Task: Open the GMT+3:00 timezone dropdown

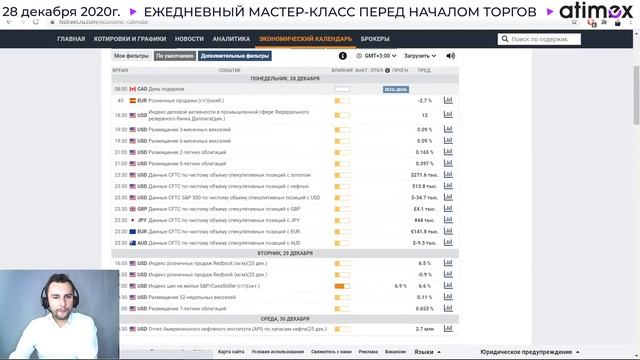Action: tap(376, 56)
